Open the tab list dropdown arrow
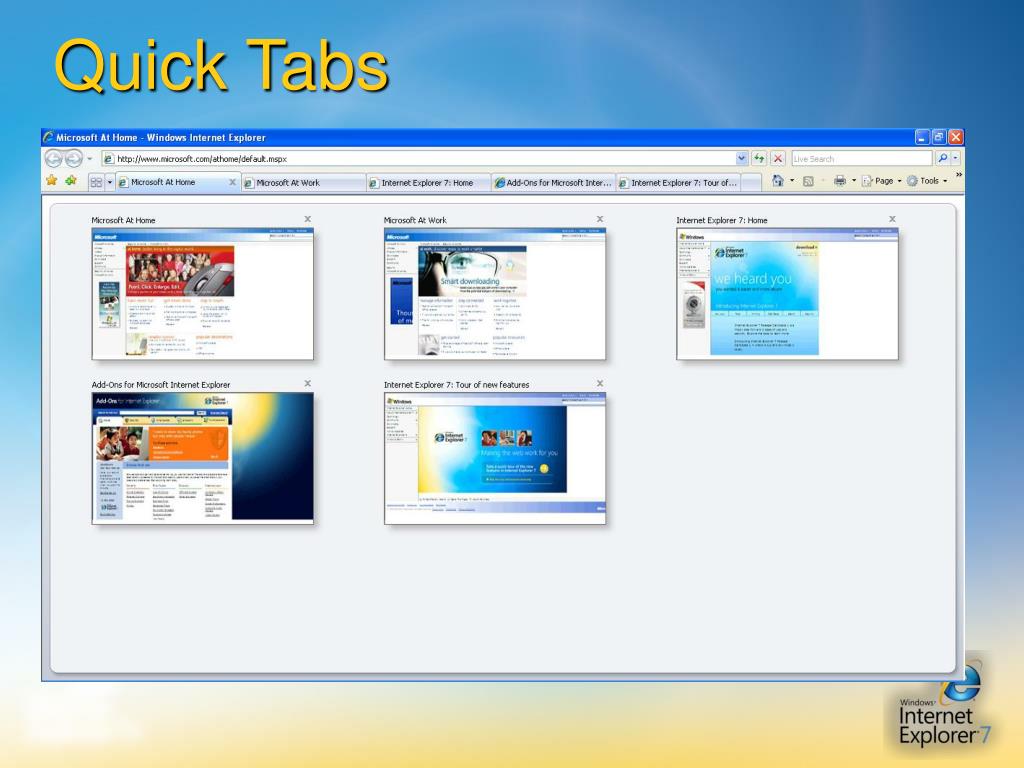This screenshot has width=1024, height=768. pyautogui.click(x=110, y=182)
